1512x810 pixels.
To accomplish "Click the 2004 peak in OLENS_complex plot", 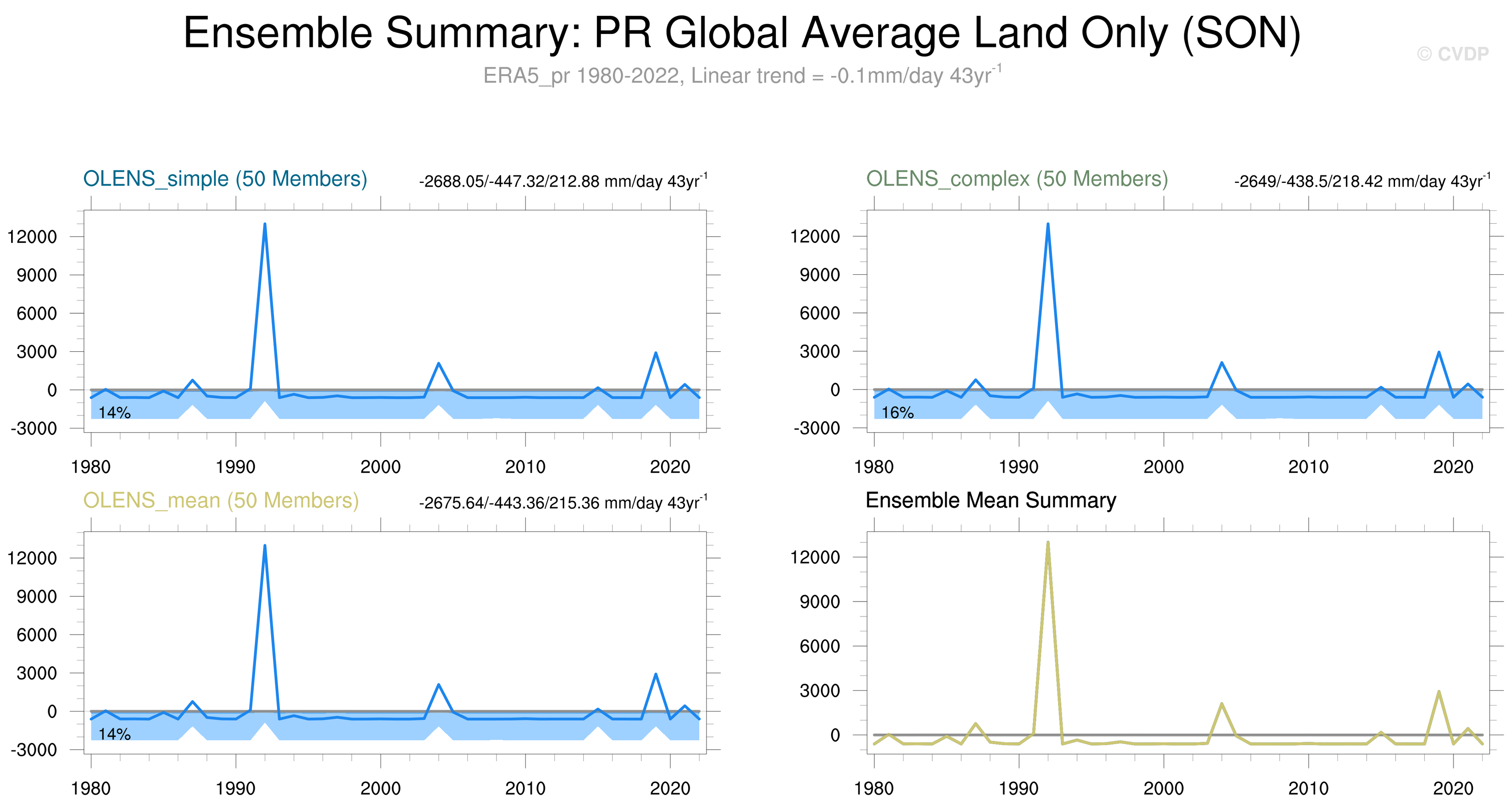I will [x=1221, y=363].
